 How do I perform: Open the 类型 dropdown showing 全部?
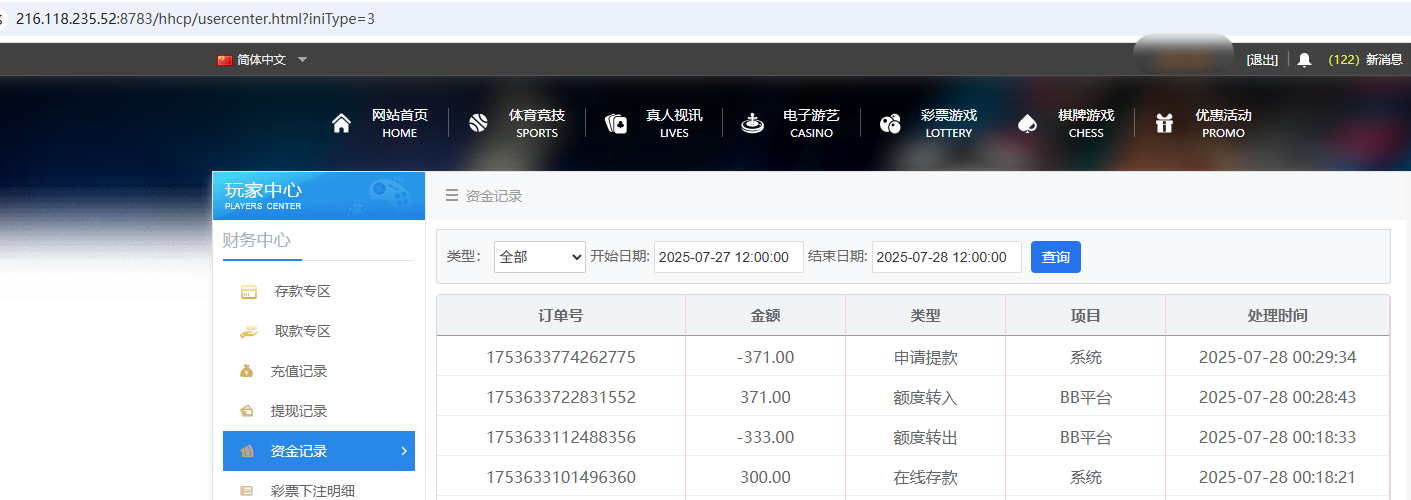(540, 257)
